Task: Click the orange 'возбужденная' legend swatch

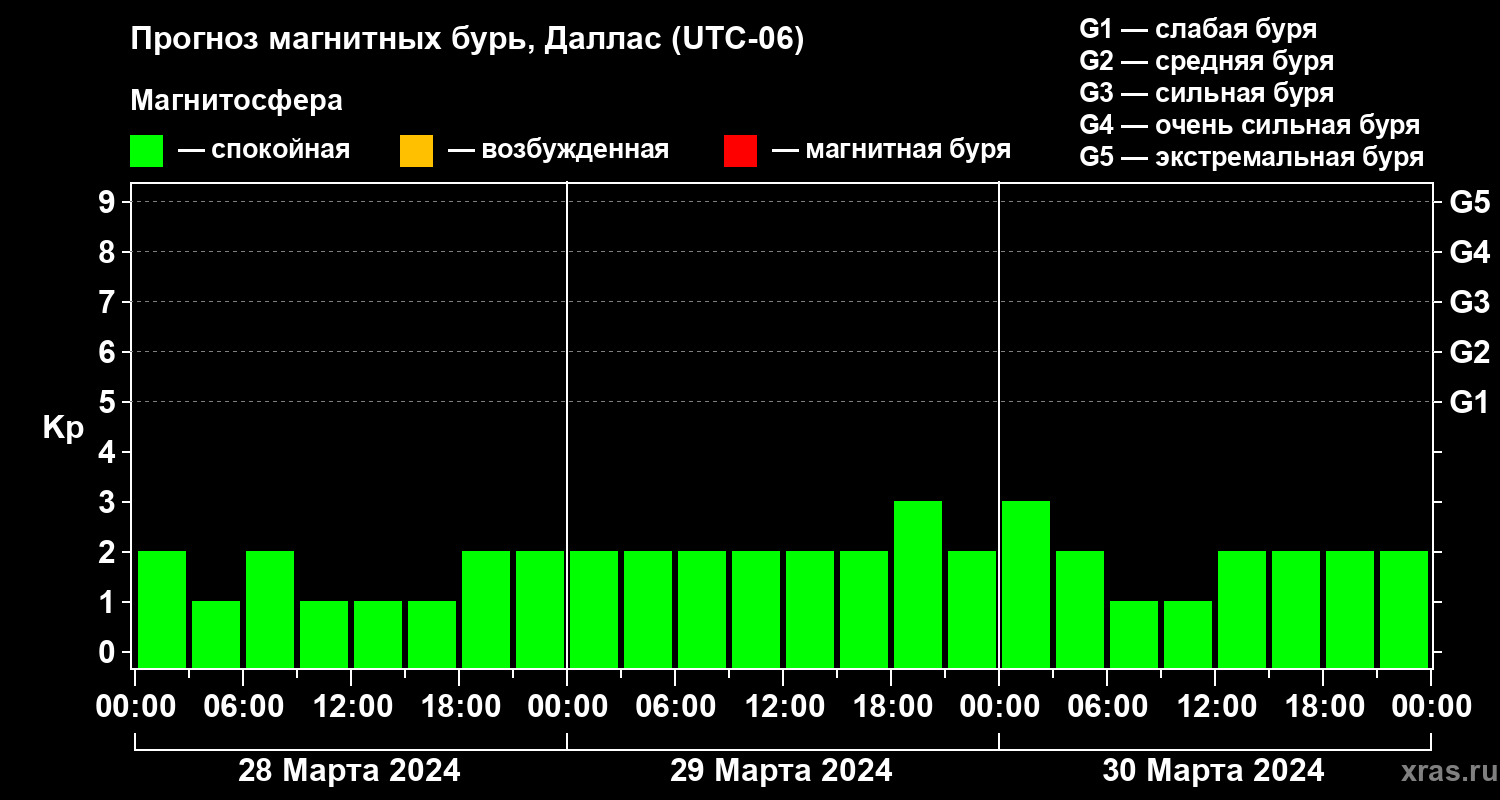Action: [416, 151]
